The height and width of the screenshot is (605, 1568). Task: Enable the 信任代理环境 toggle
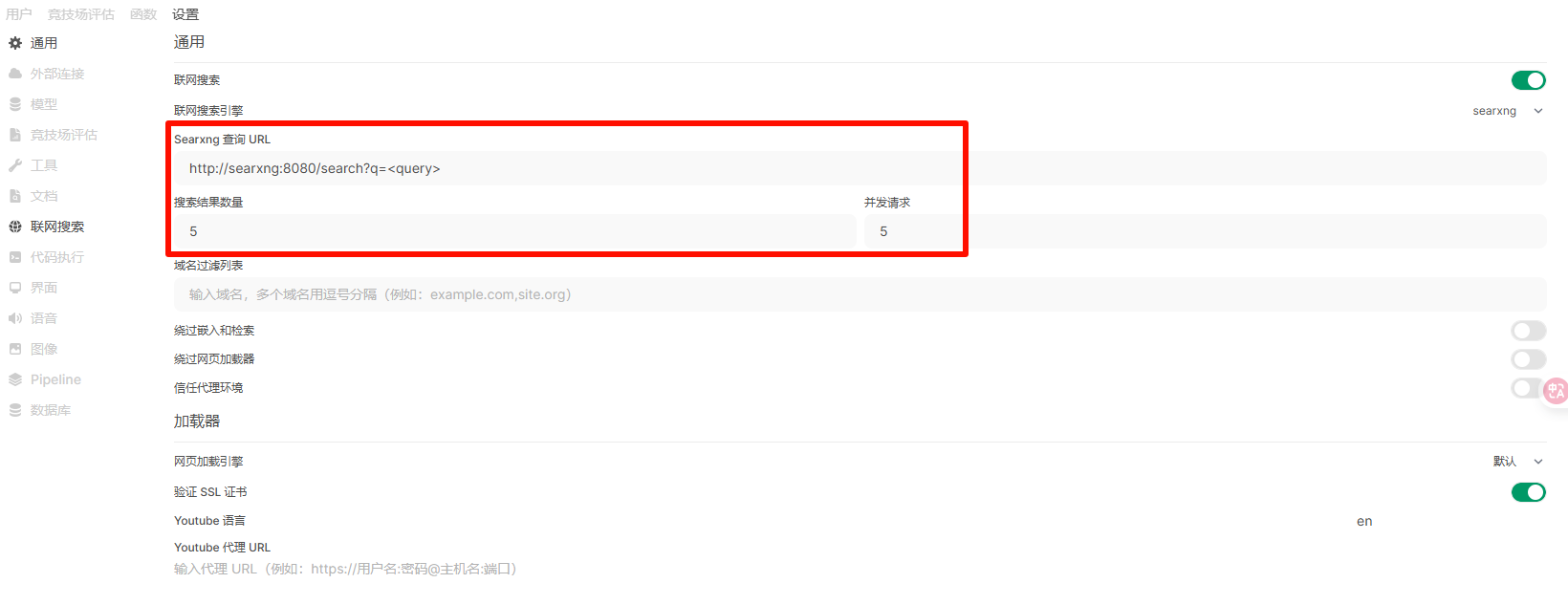(x=1528, y=388)
